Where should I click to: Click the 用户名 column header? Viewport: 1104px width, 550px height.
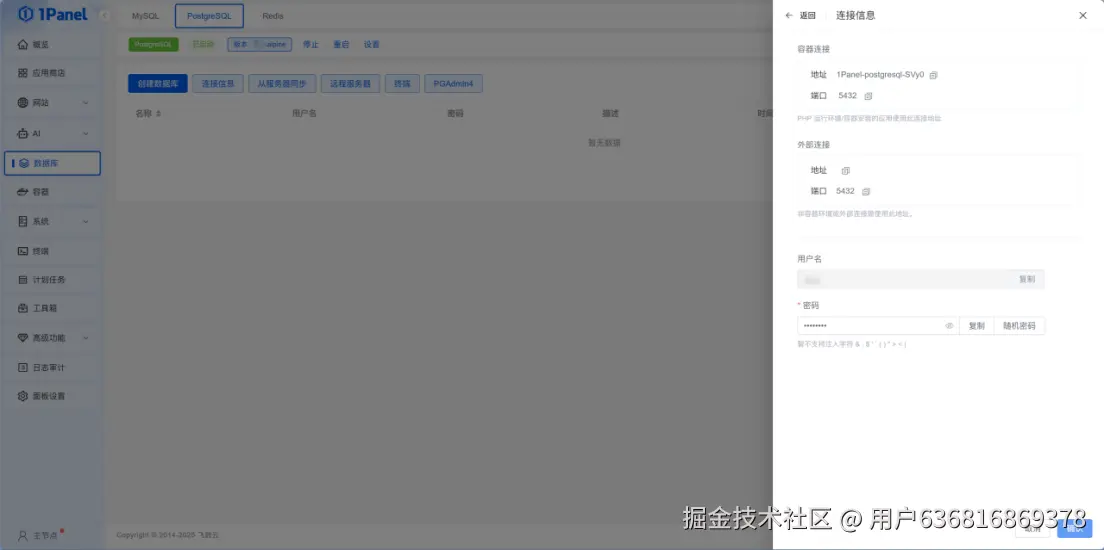click(304, 113)
